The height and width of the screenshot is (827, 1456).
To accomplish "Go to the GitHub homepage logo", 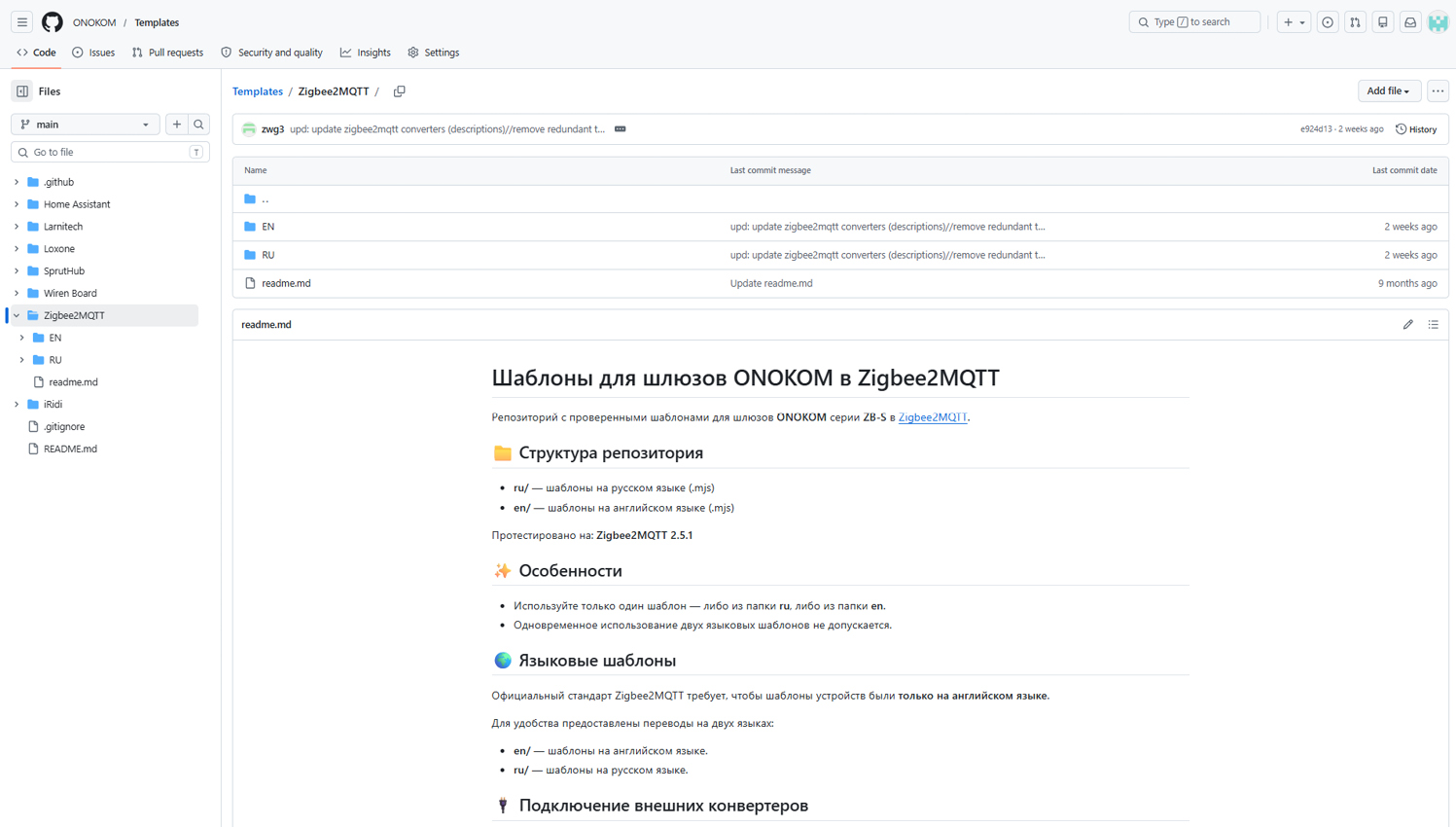I will (x=53, y=21).
